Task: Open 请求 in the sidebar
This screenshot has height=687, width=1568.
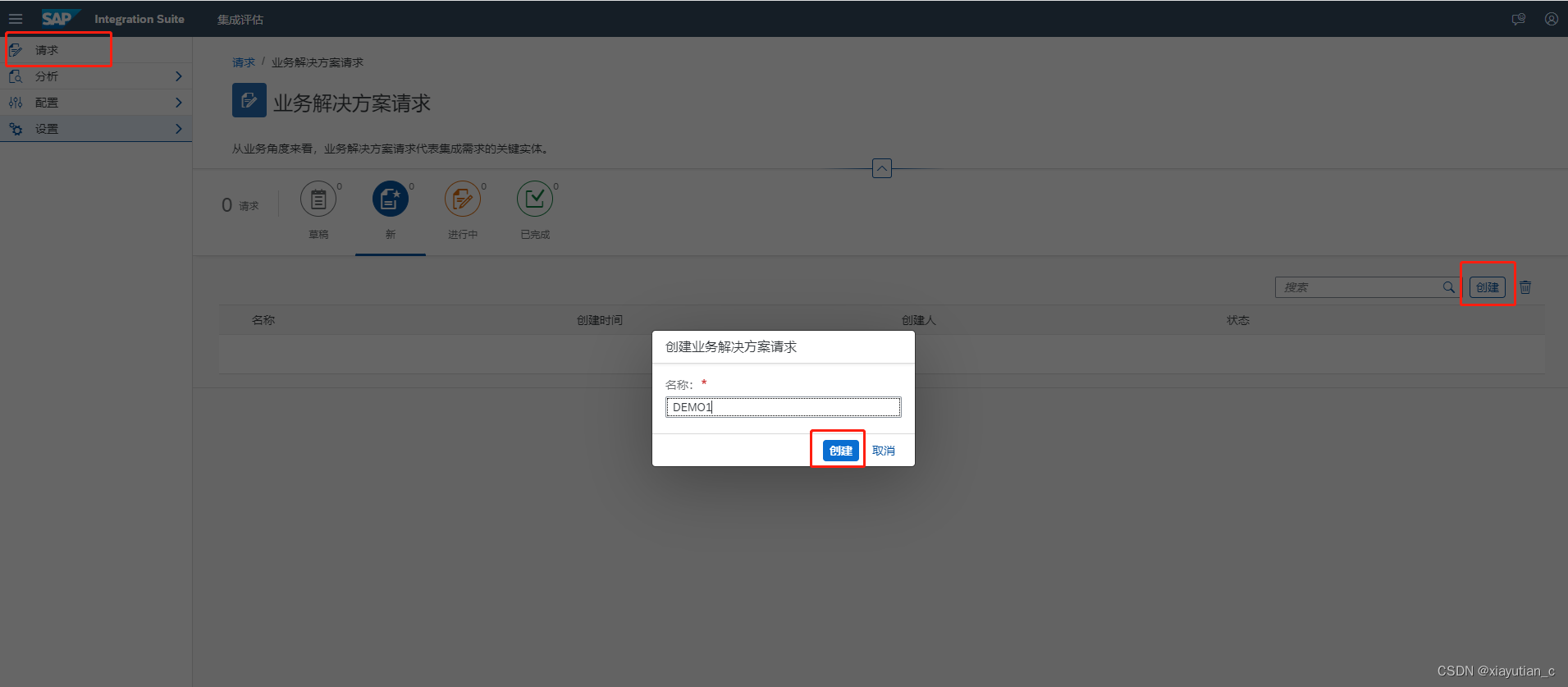Action: pyautogui.click(x=96, y=50)
